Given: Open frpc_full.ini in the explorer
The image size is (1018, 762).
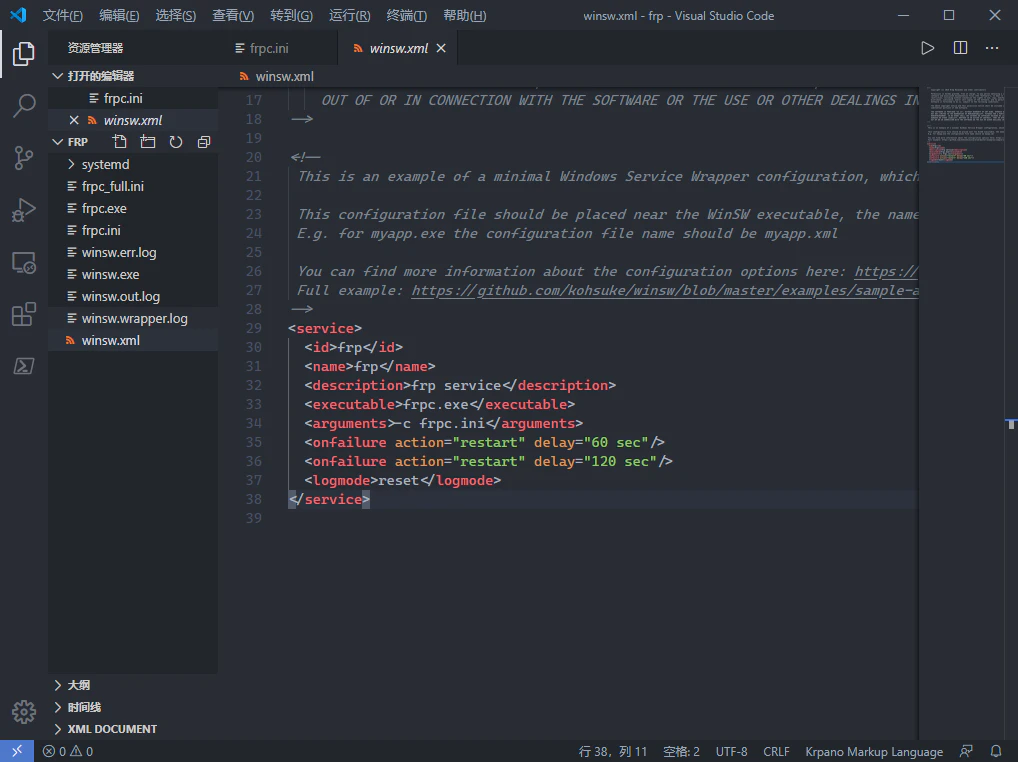Looking at the screenshot, I should (x=112, y=186).
